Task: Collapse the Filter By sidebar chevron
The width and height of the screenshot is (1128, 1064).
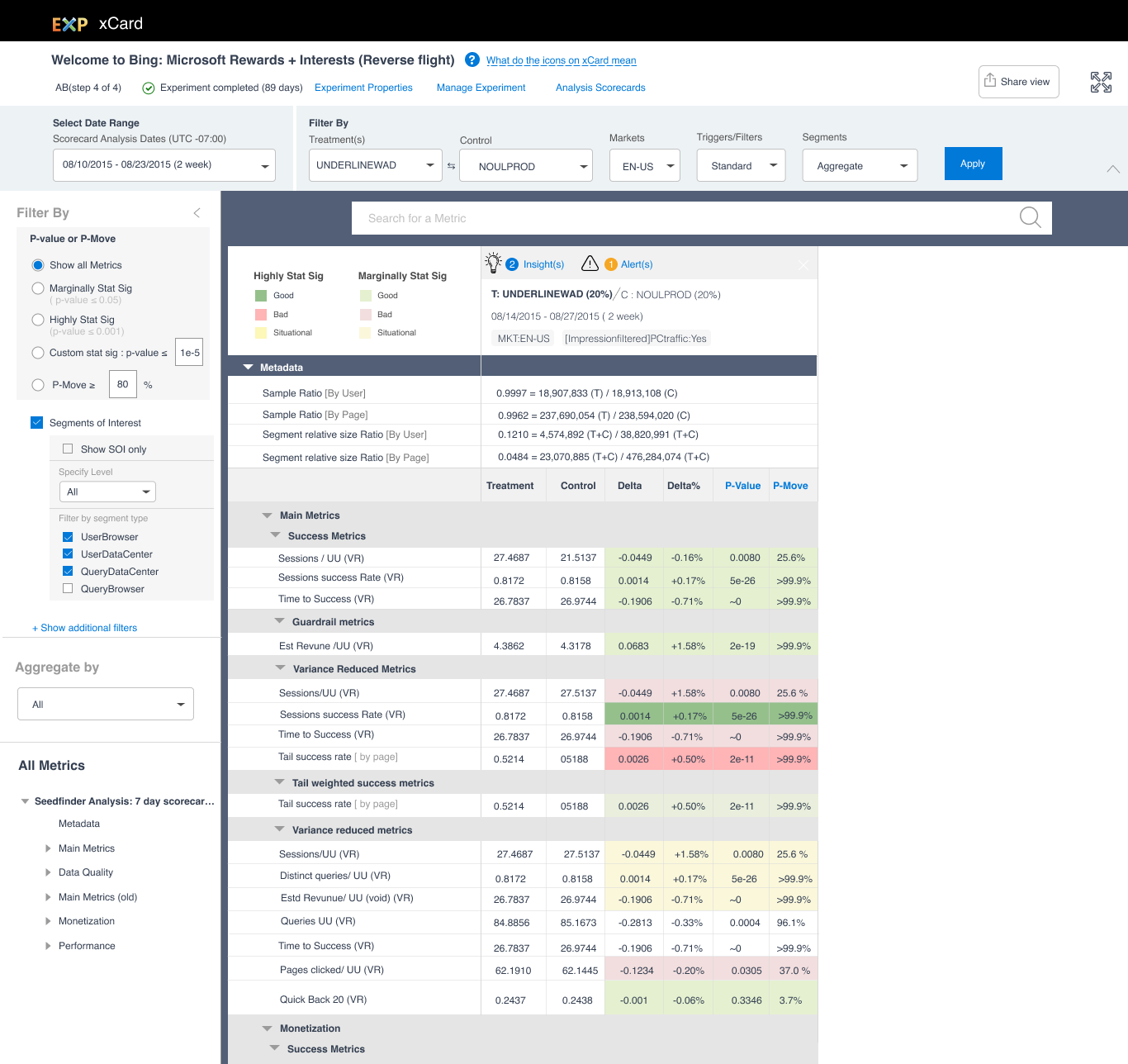Action: [x=197, y=213]
